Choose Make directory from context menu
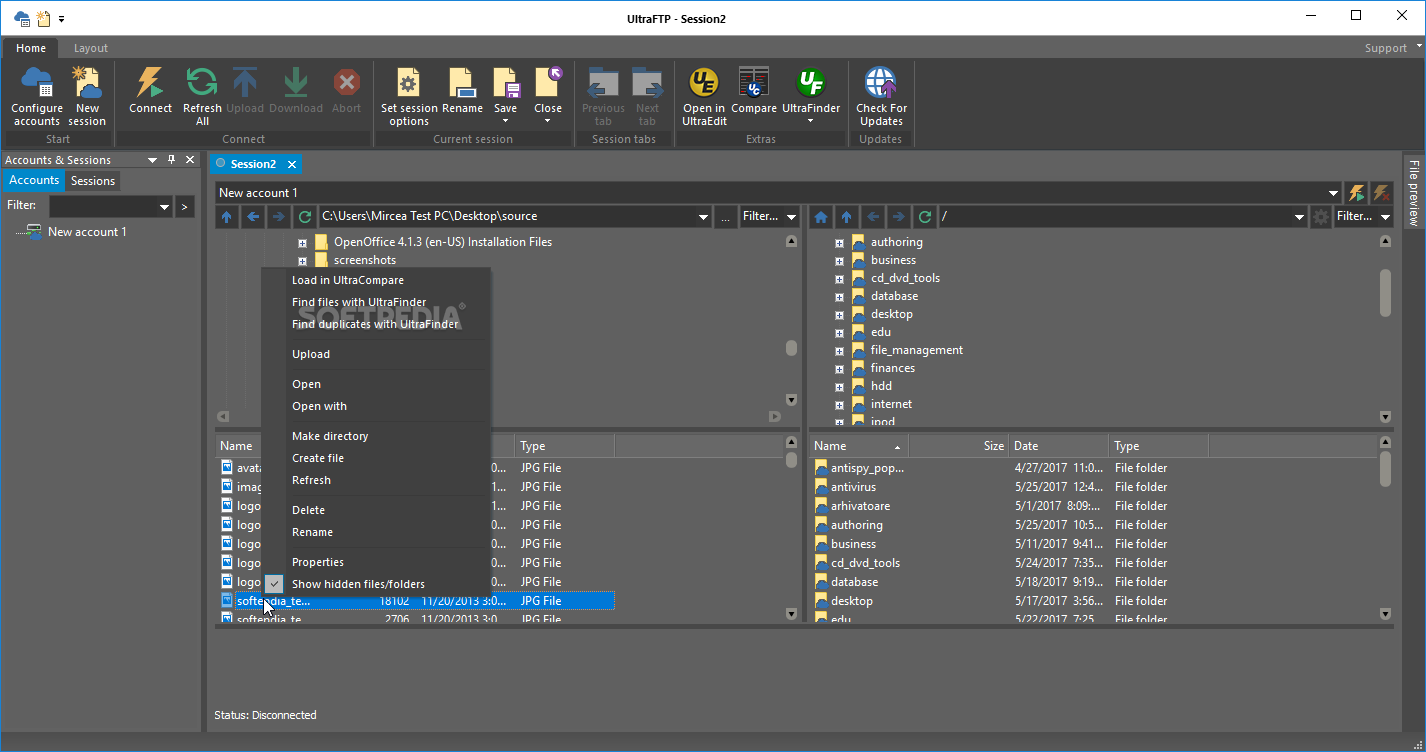The width and height of the screenshot is (1426, 752). (x=330, y=436)
